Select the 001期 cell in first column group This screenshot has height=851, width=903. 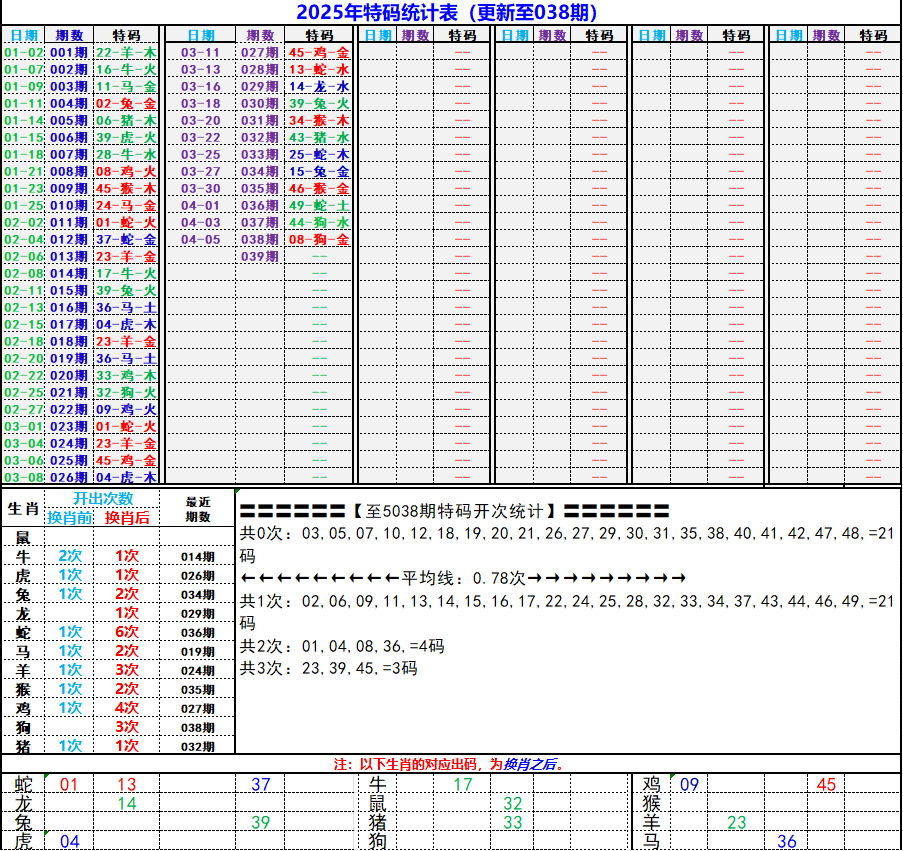[x=69, y=52]
